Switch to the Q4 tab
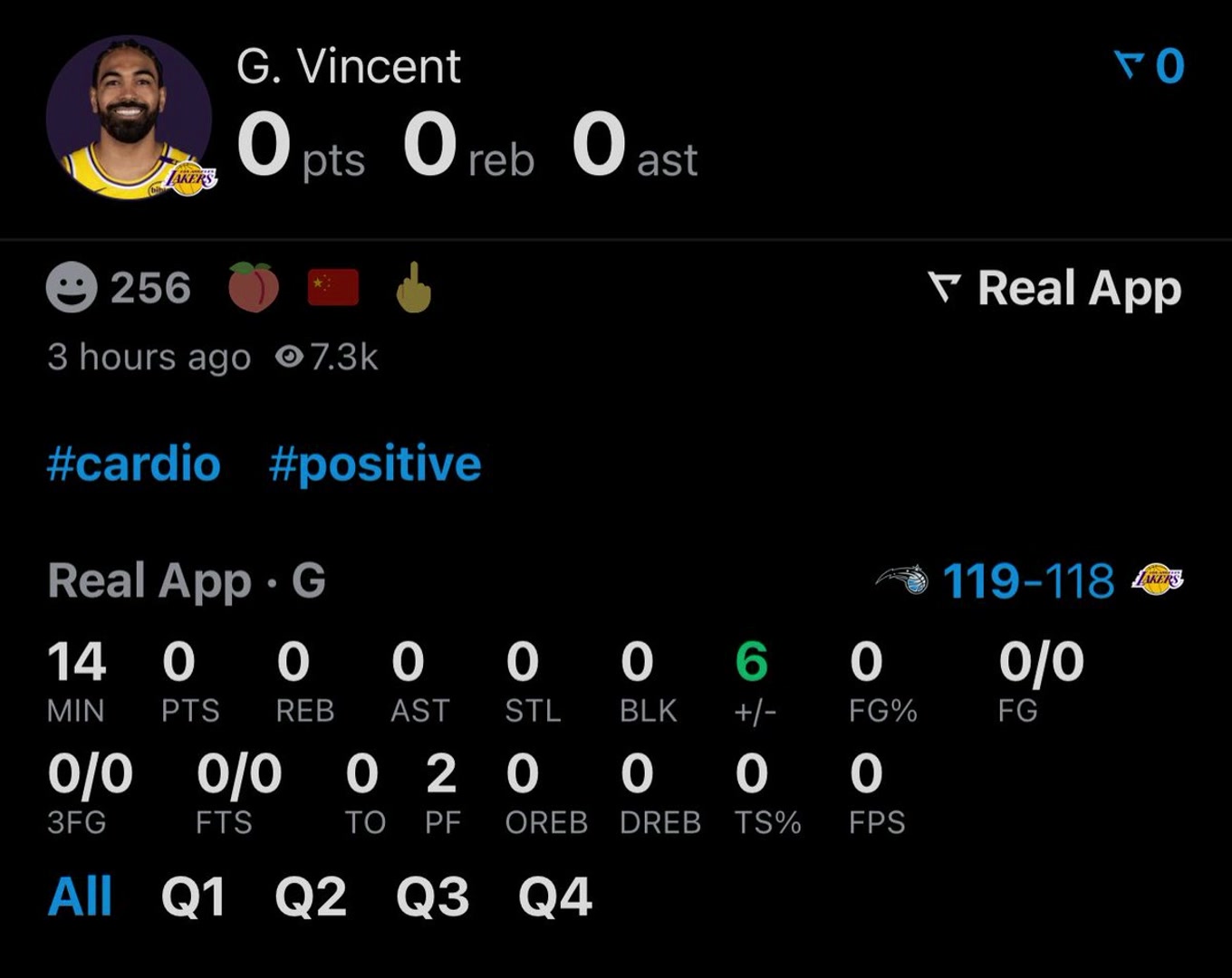 tap(554, 896)
